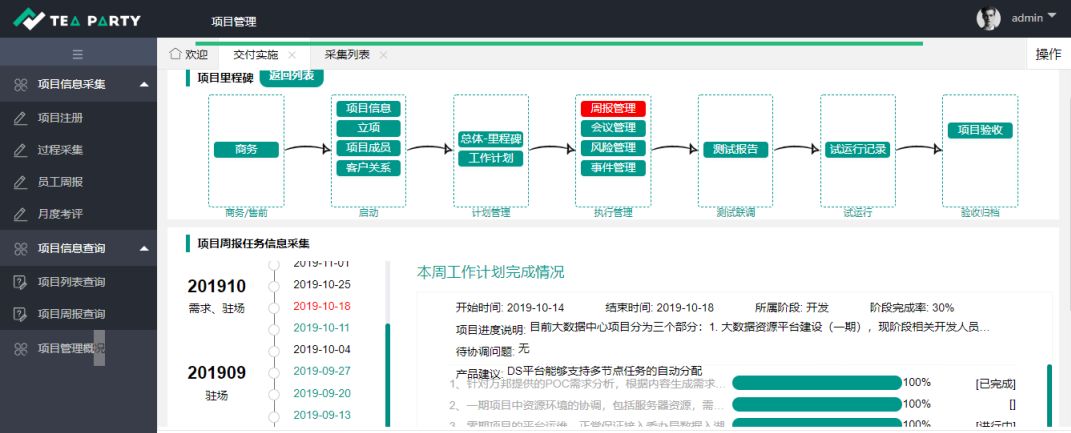This screenshot has height=433, width=1071.
Task: Select timeline date 2019-09-20
Action: (322, 393)
